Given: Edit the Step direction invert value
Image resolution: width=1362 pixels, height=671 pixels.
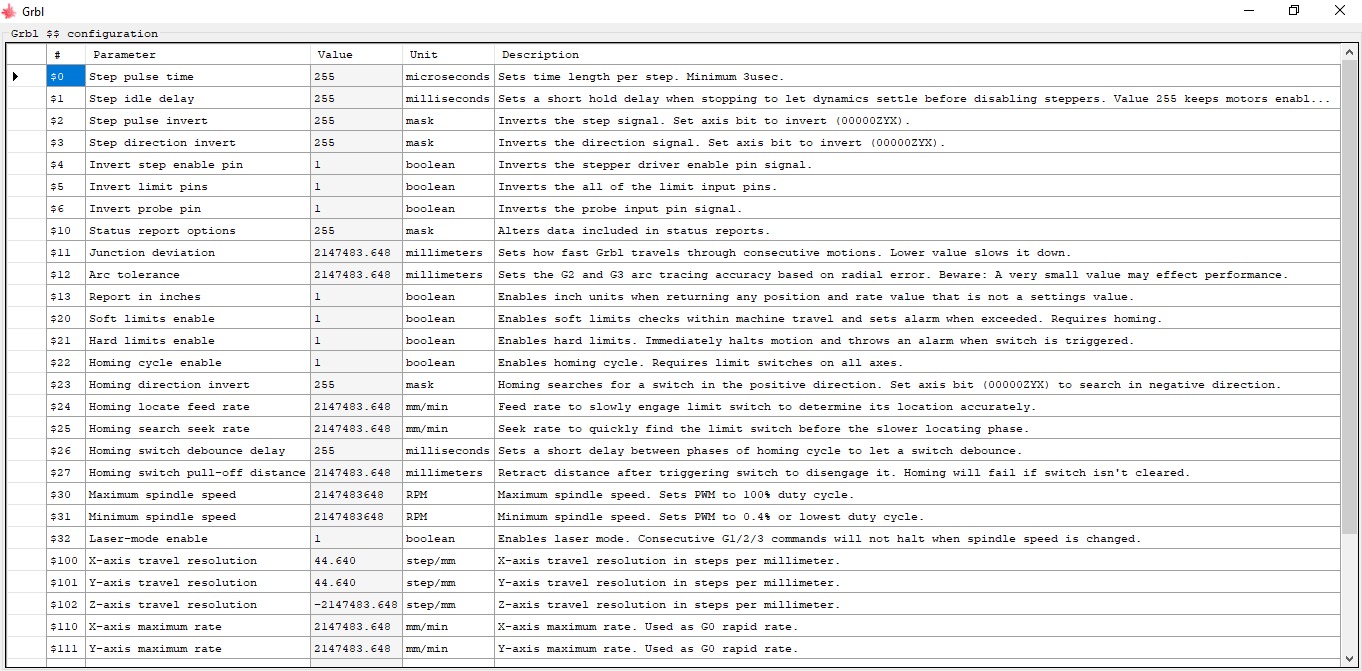Looking at the screenshot, I should tap(356, 143).
